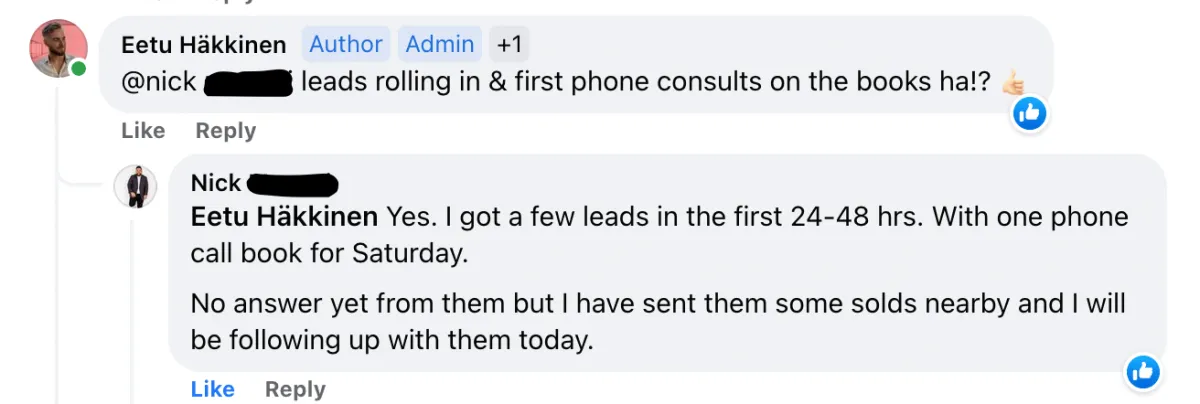Reply to Eetu Häkkinen's comment
Screen dimensions: 1200x404
click(x=226, y=131)
